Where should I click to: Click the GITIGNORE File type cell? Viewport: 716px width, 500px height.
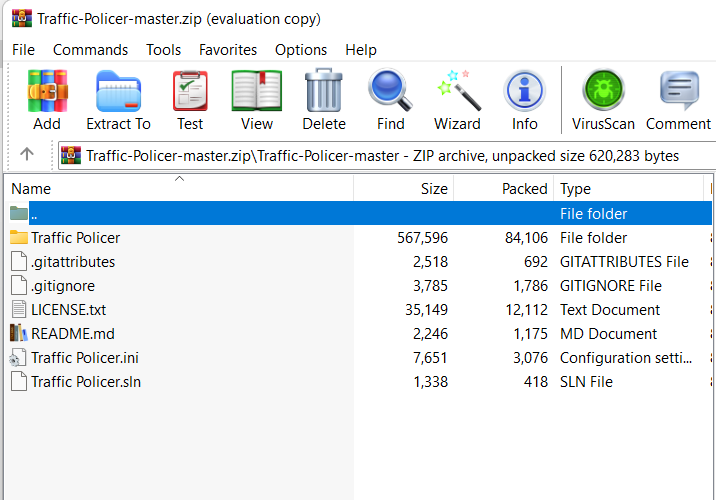click(611, 286)
